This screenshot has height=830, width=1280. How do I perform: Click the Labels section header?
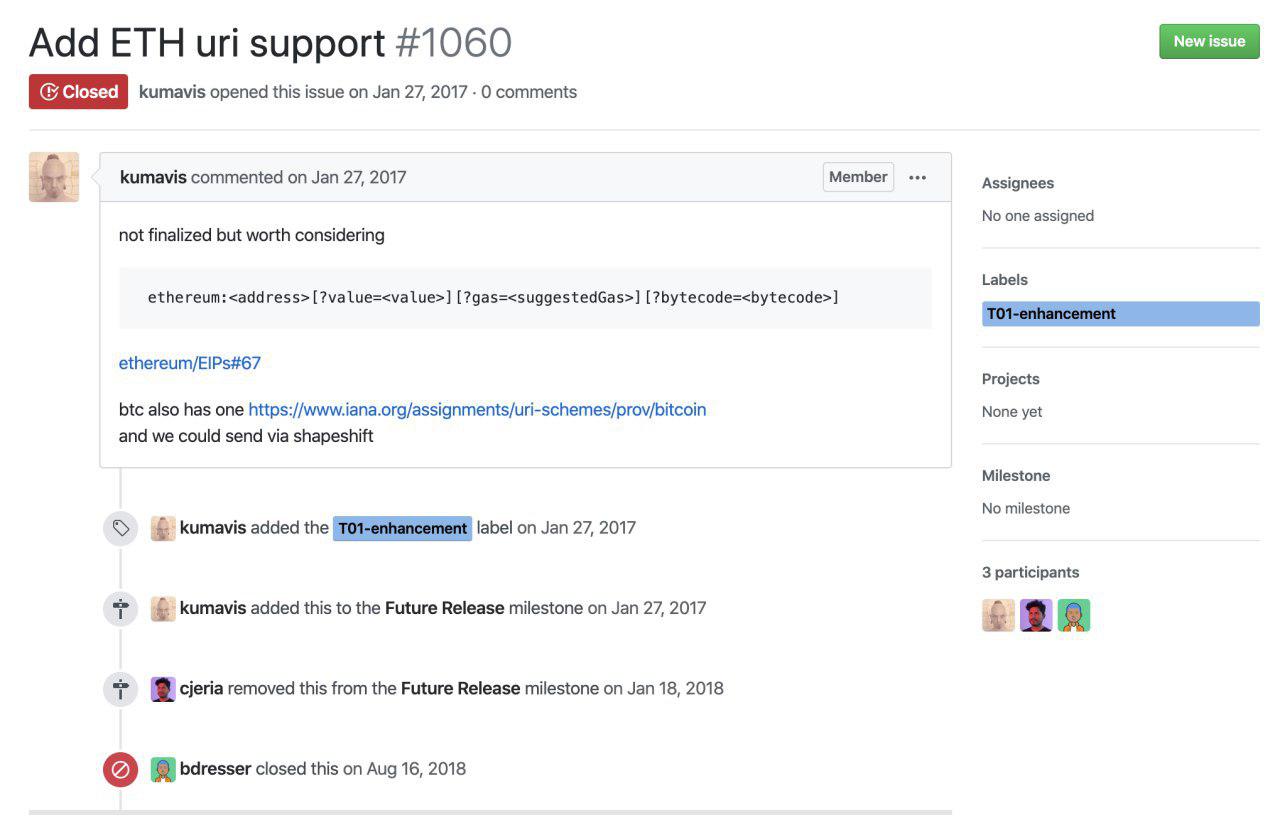(1005, 279)
